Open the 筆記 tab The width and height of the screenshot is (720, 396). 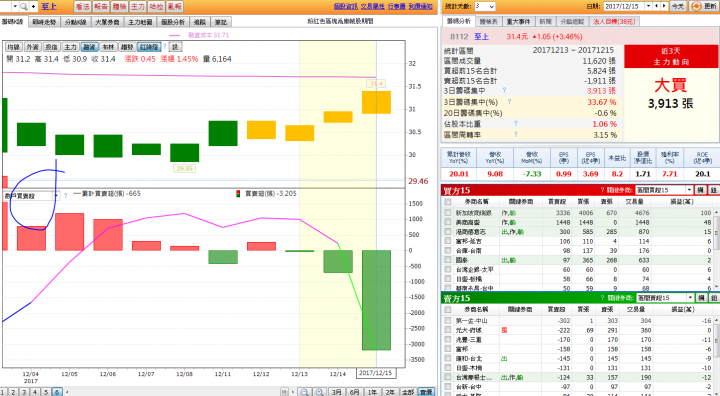pos(221,22)
